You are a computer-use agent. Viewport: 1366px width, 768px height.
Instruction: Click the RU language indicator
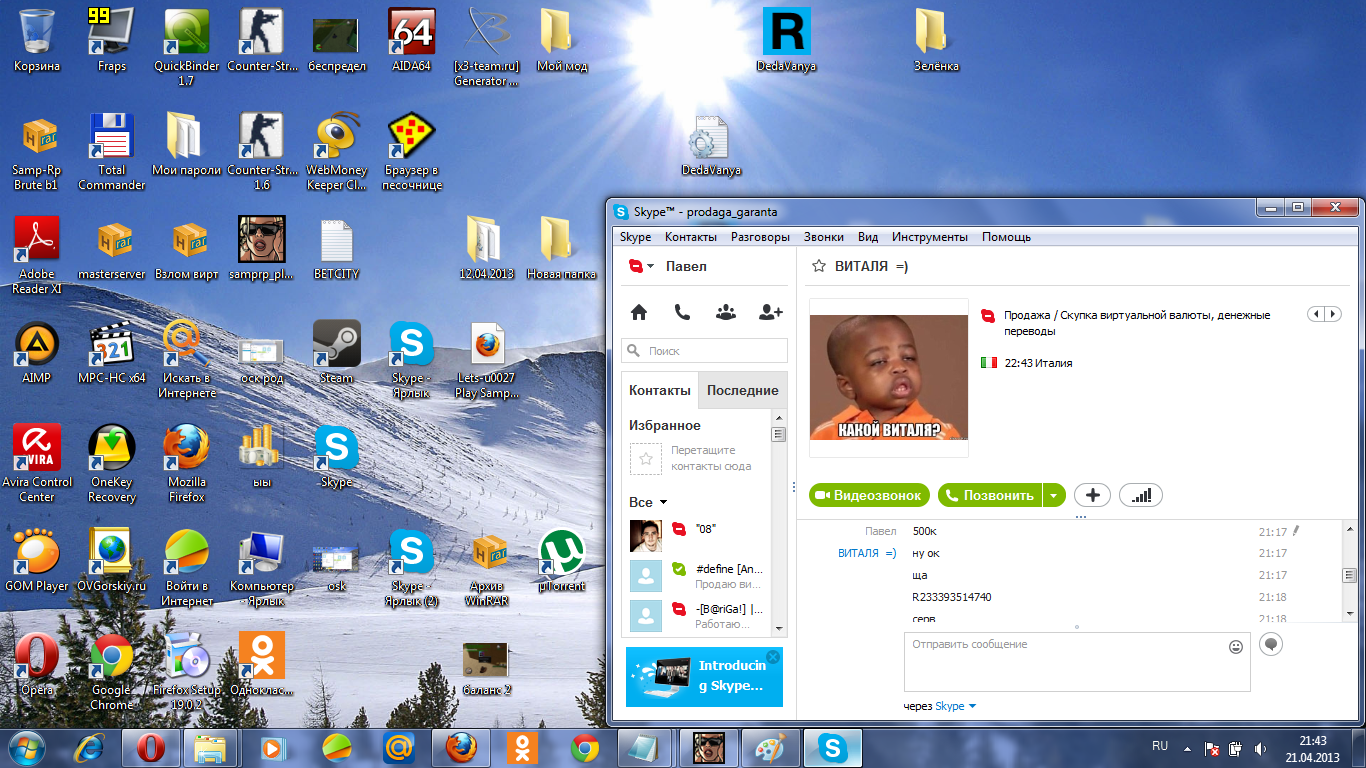(1160, 746)
